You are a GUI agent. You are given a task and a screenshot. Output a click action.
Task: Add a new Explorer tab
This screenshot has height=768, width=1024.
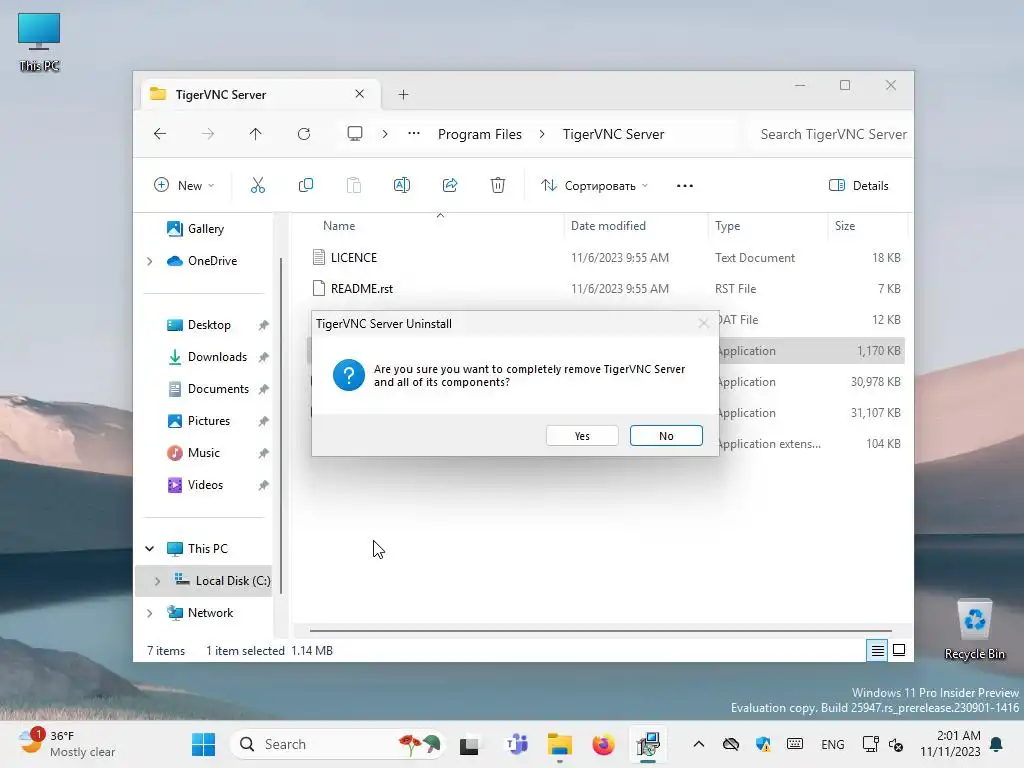(x=403, y=95)
